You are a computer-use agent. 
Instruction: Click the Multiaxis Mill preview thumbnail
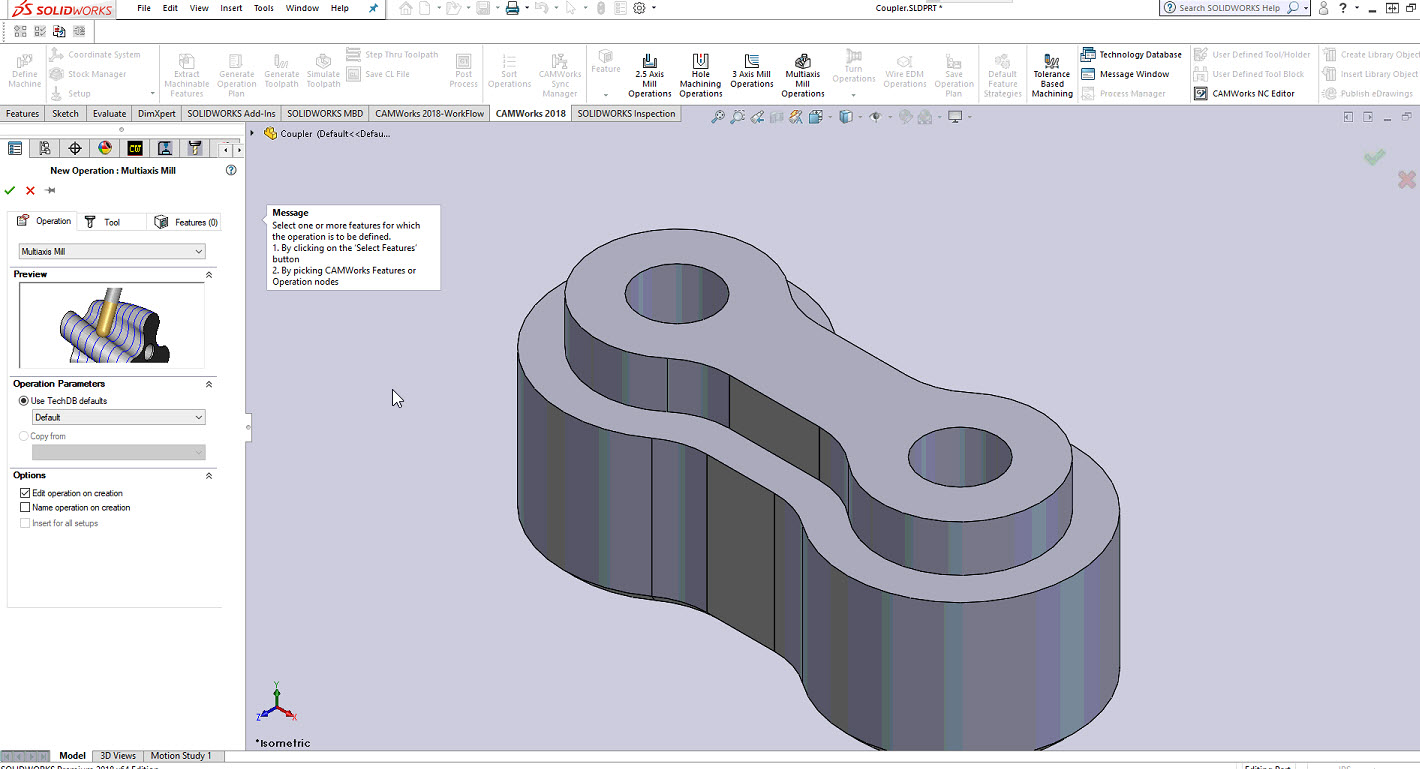point(112,325)
